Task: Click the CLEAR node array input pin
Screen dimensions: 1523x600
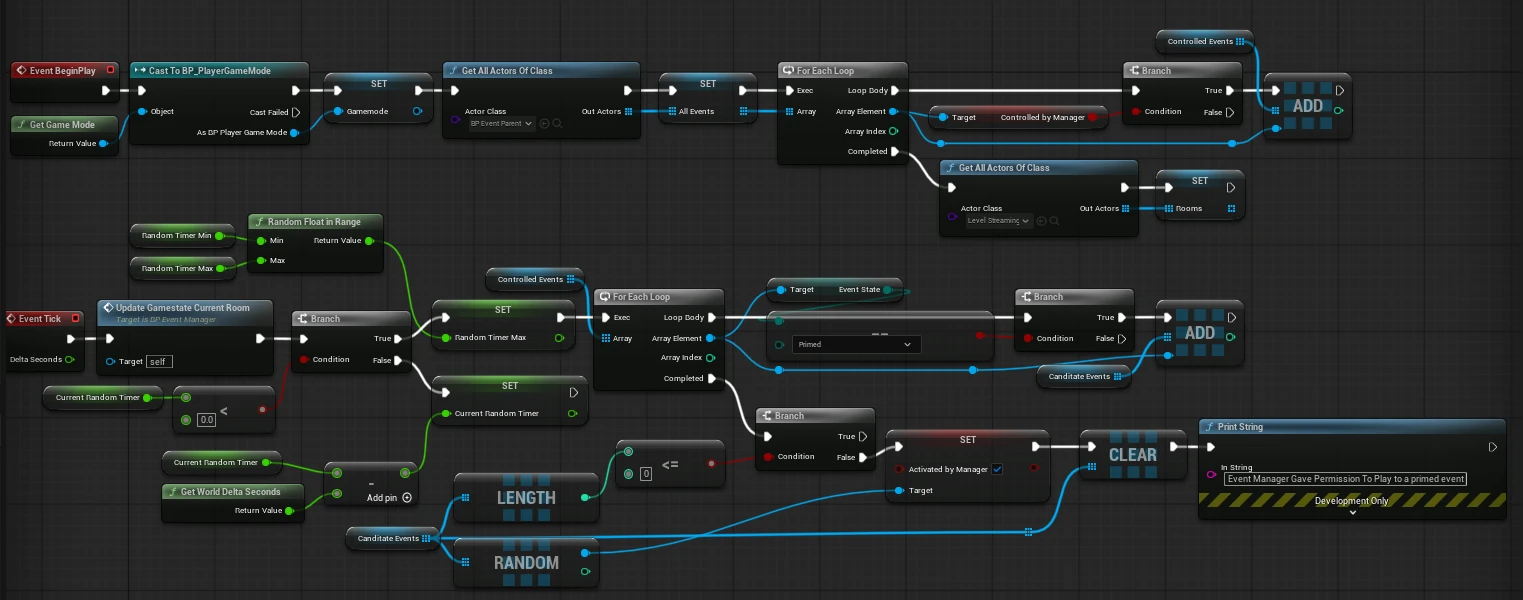Action: click(x=1092, y=467)
